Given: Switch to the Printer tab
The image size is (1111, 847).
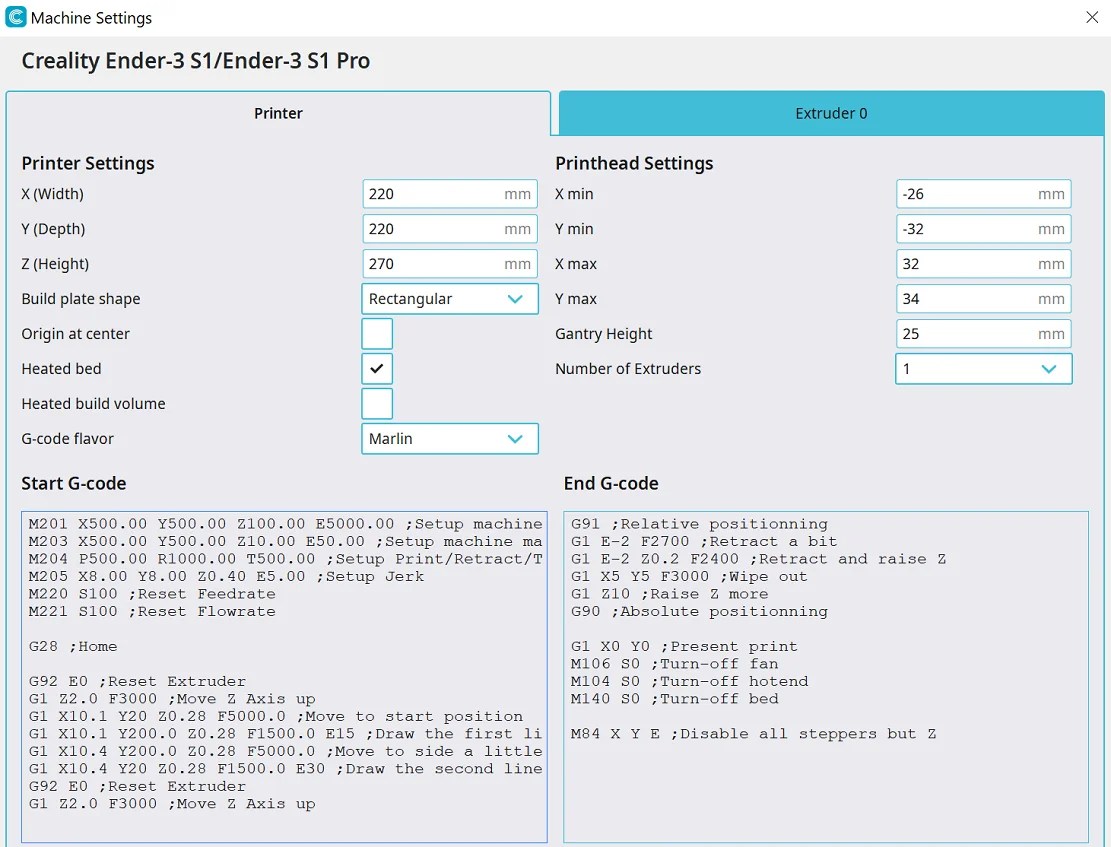Looking at the screenshot, I should 278,113.
